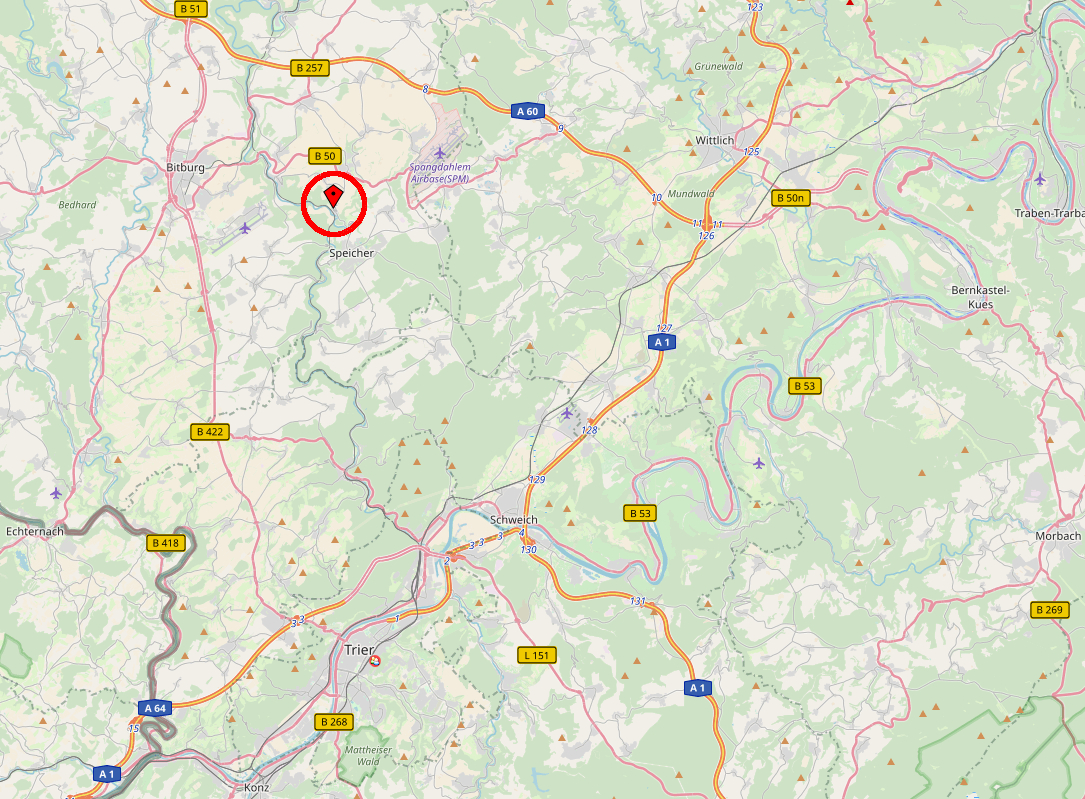Click the B 50n road shield
1085x799 pixels.
790,198
